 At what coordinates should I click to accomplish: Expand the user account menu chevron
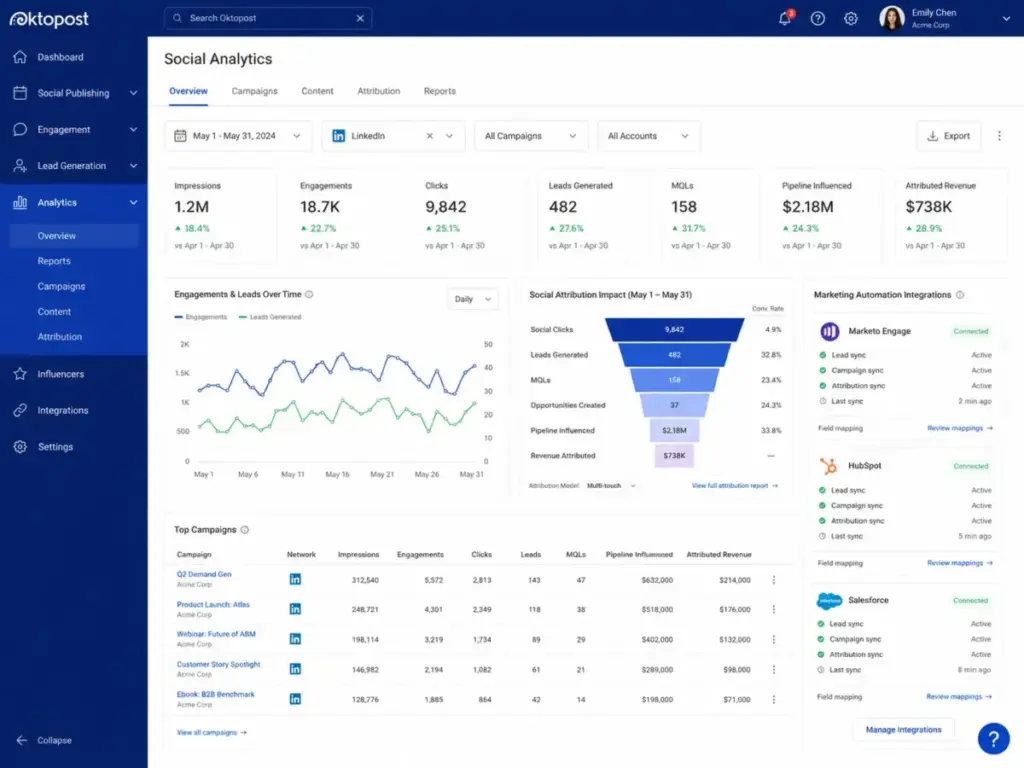point(1006,18)
